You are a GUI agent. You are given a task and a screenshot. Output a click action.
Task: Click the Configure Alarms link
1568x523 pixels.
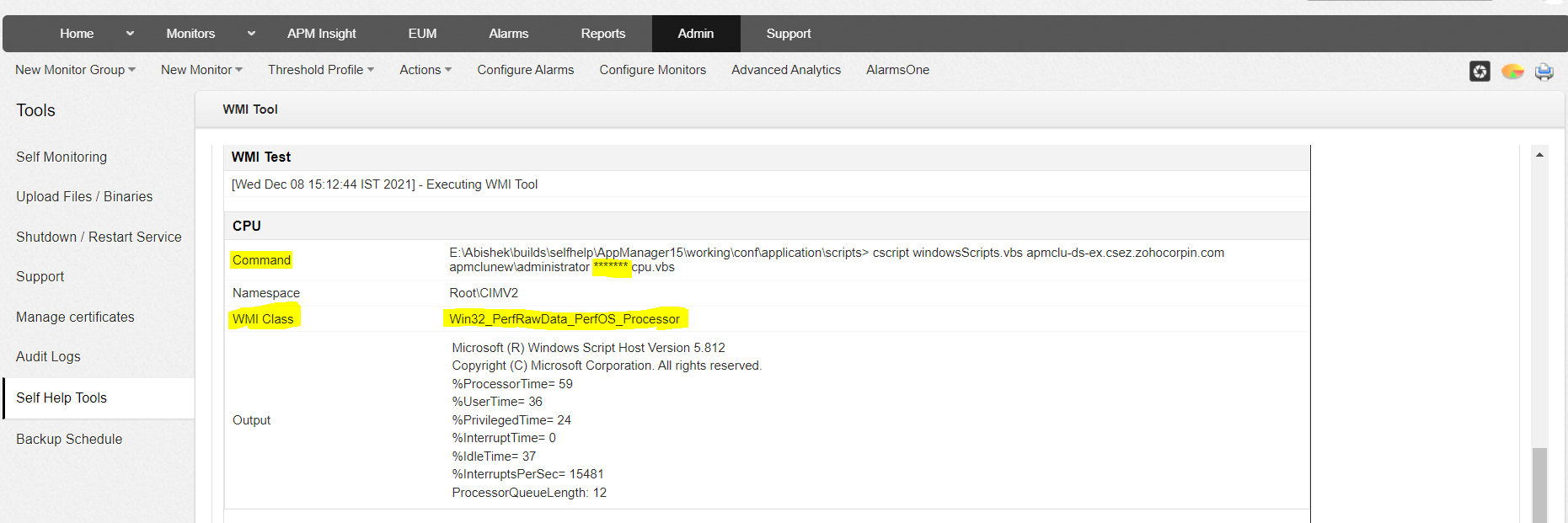tap(525, 70)
